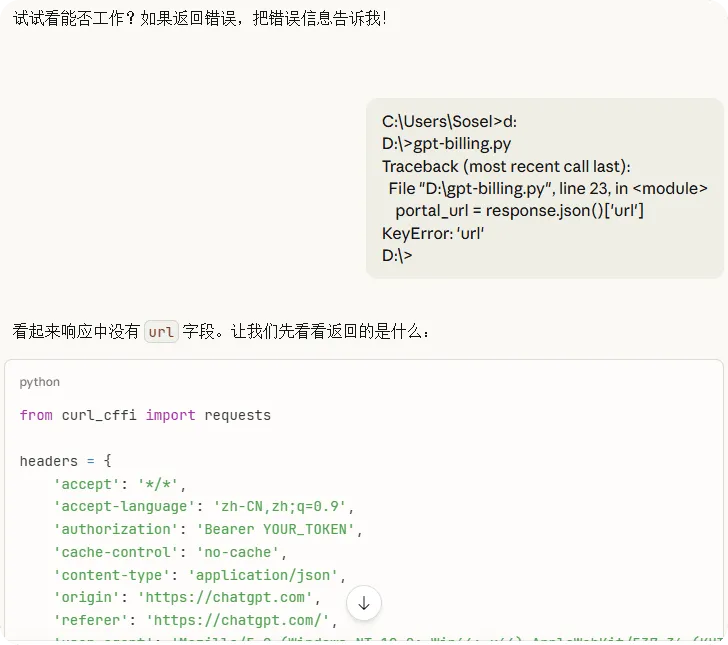The image size is (728, 645).
Task: Click the 'KeyError: 'url'' line in the message
Action: 433,233
